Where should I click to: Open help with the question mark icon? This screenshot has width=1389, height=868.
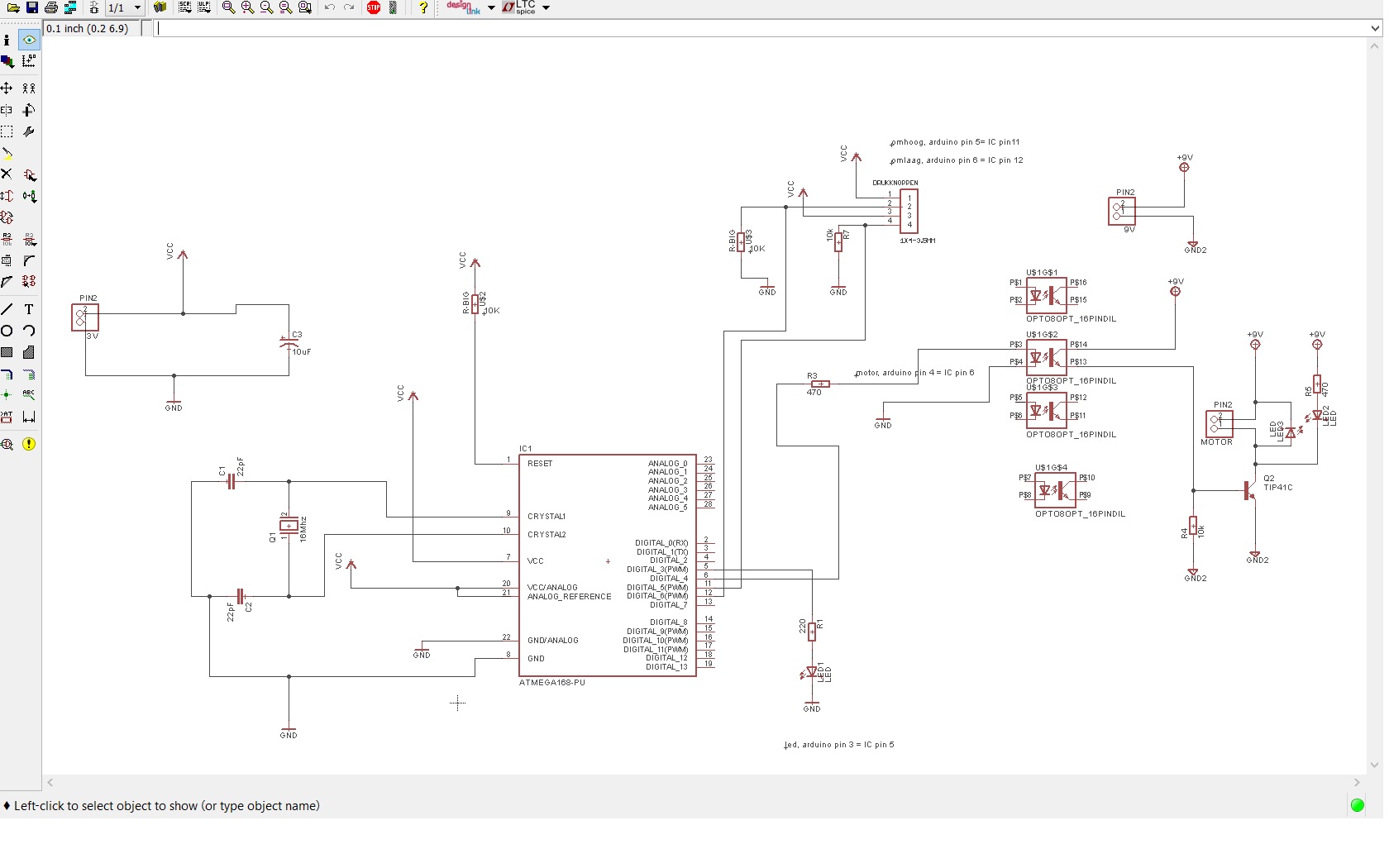(423, 7)
